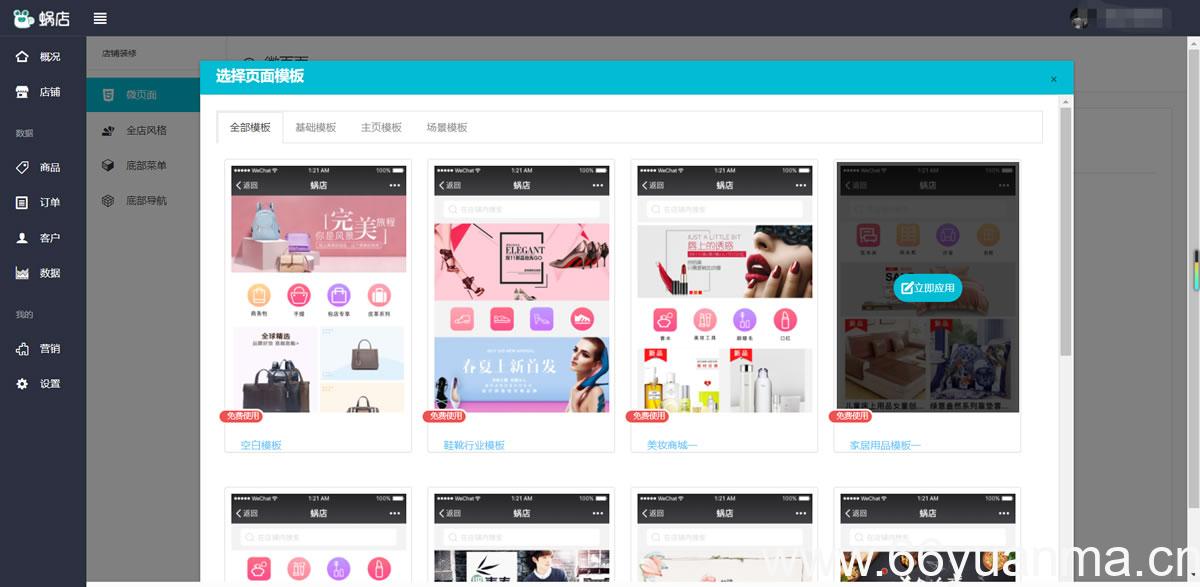Click the 微页面 HTML5 icon
This screenshot has height=587, width=1200.
coord(108,95)
